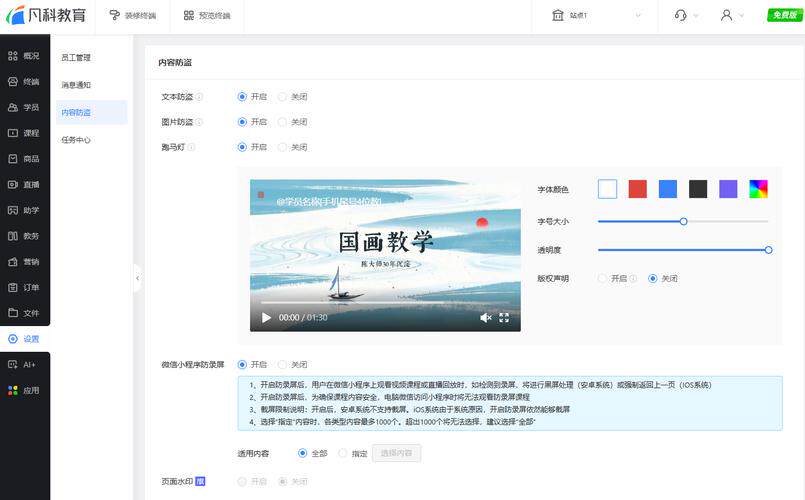Click the info icon beside 跑马灯
805x500 pixels.
pos(191,147)
